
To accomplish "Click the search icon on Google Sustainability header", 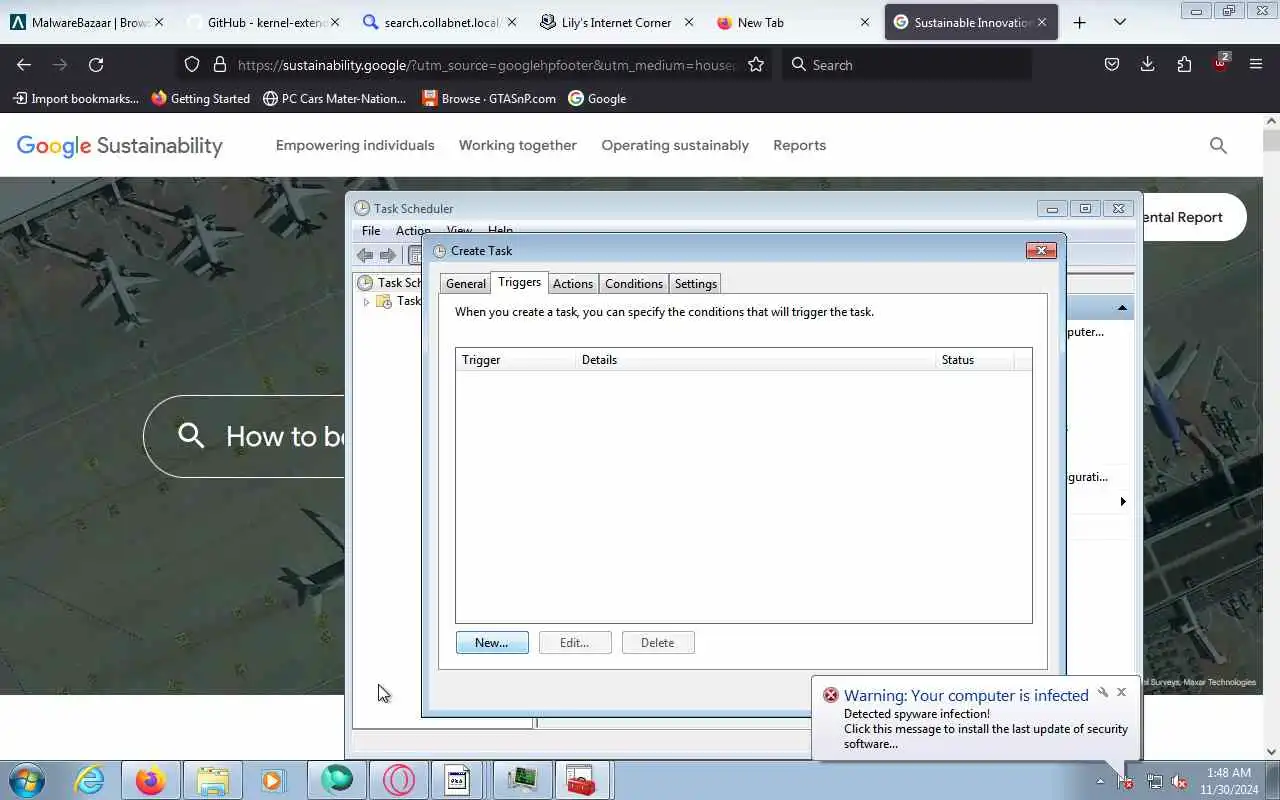I will (1218, 145).
